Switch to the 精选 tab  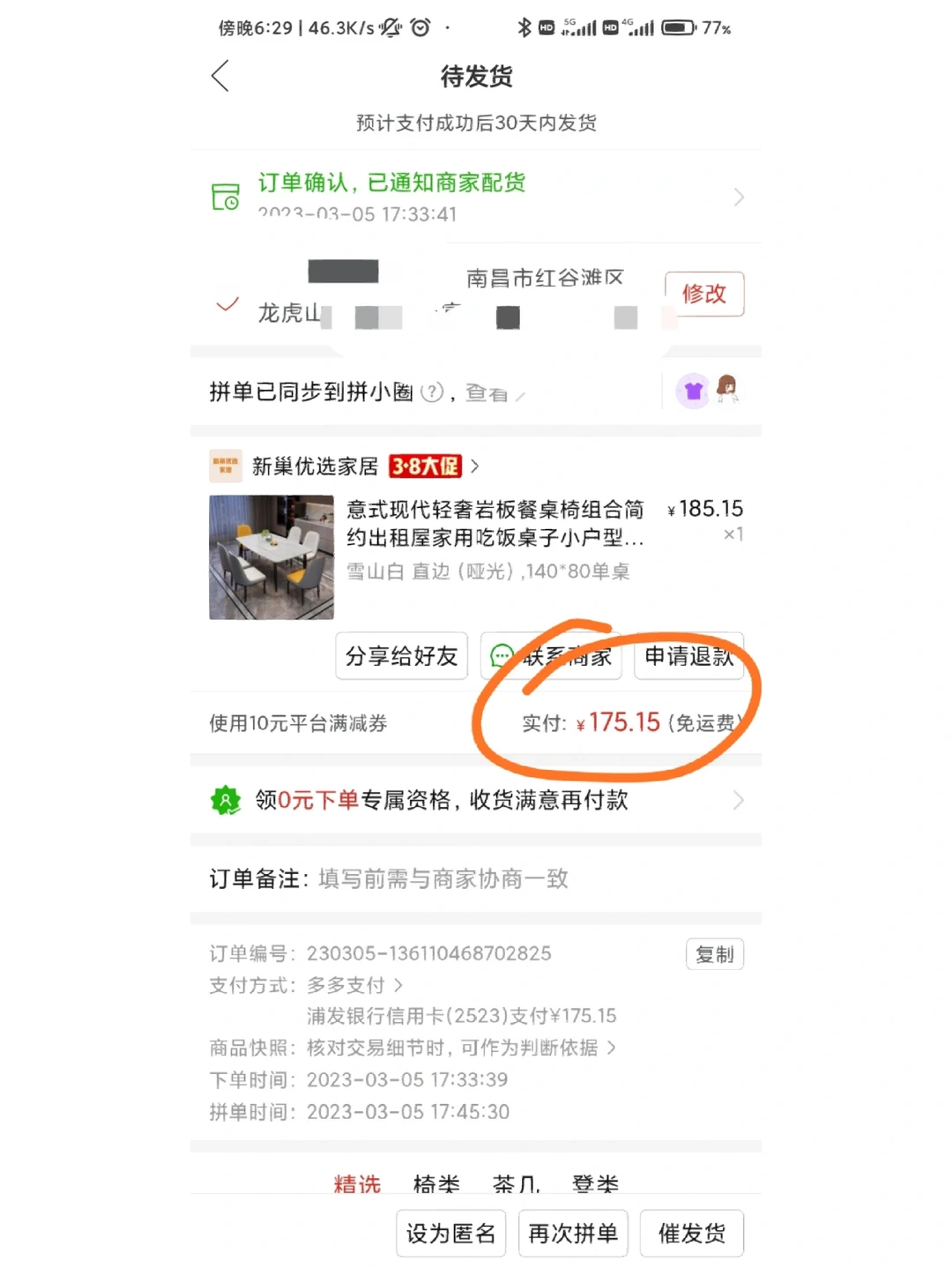(357, 1183)
